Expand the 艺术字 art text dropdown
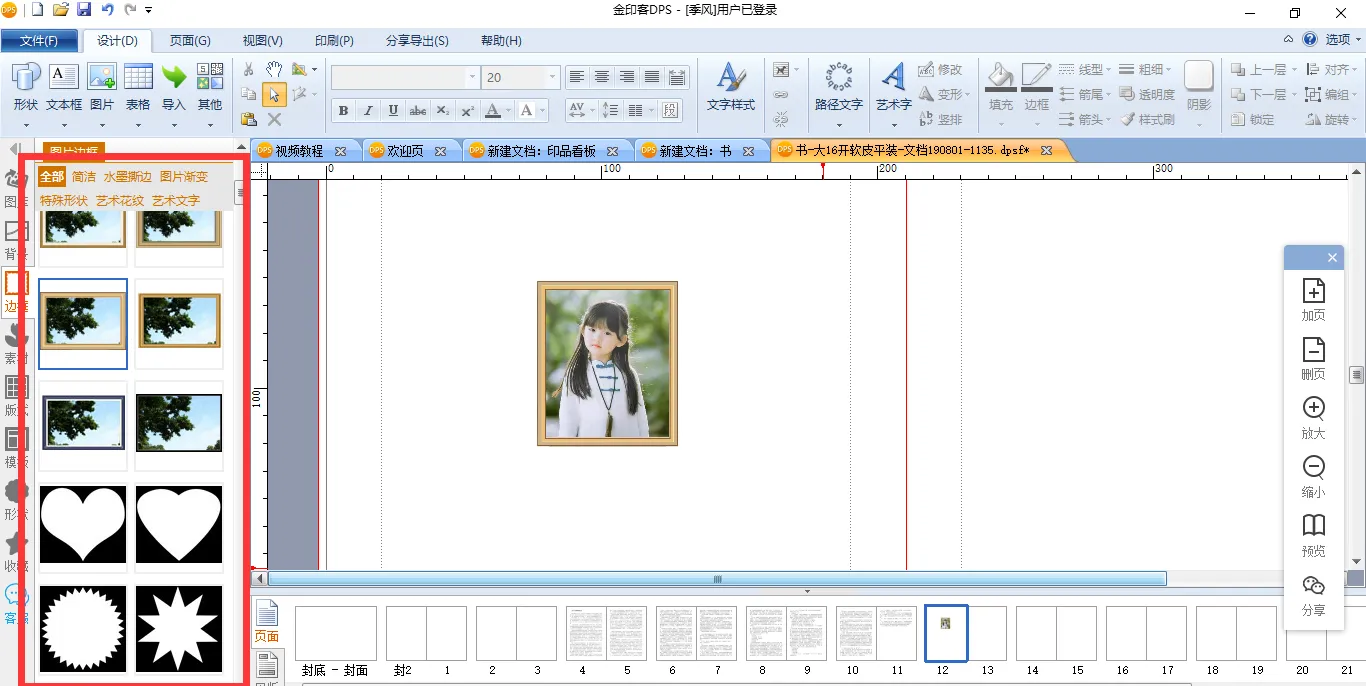 coord(893,126)
